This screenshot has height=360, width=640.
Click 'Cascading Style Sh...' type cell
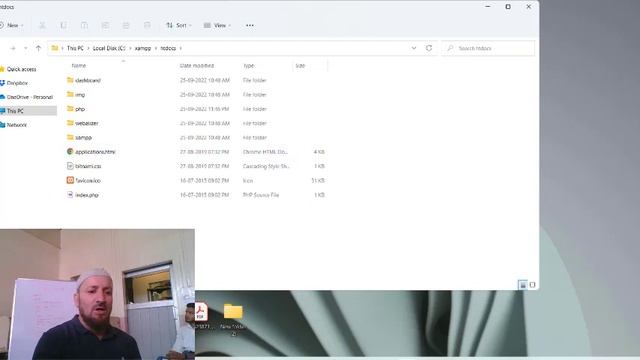[x=266, y=166]
